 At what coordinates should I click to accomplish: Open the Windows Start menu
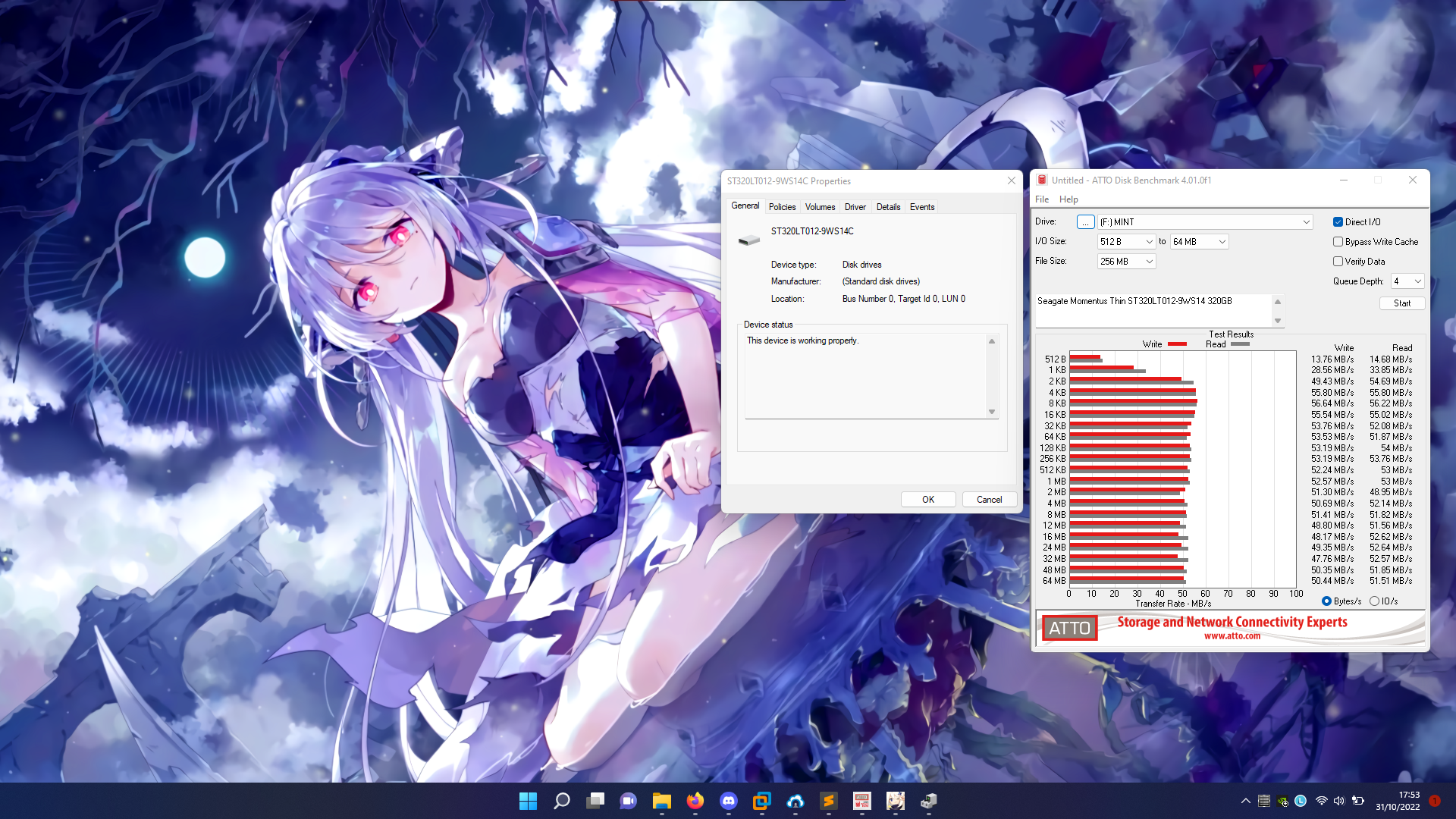pos(528,801)
